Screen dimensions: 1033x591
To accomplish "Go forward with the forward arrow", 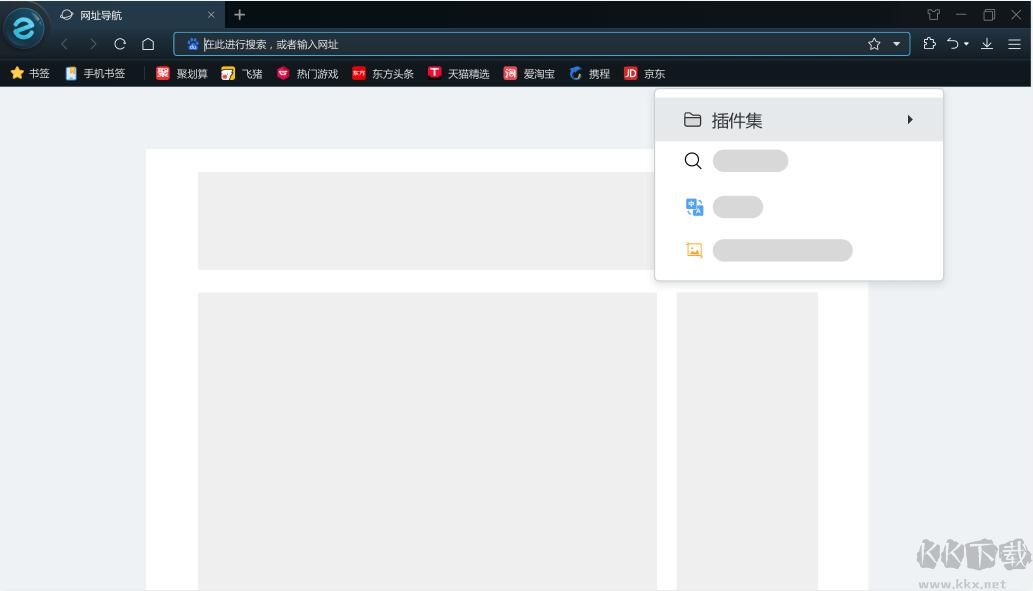I will coord(93,44).
